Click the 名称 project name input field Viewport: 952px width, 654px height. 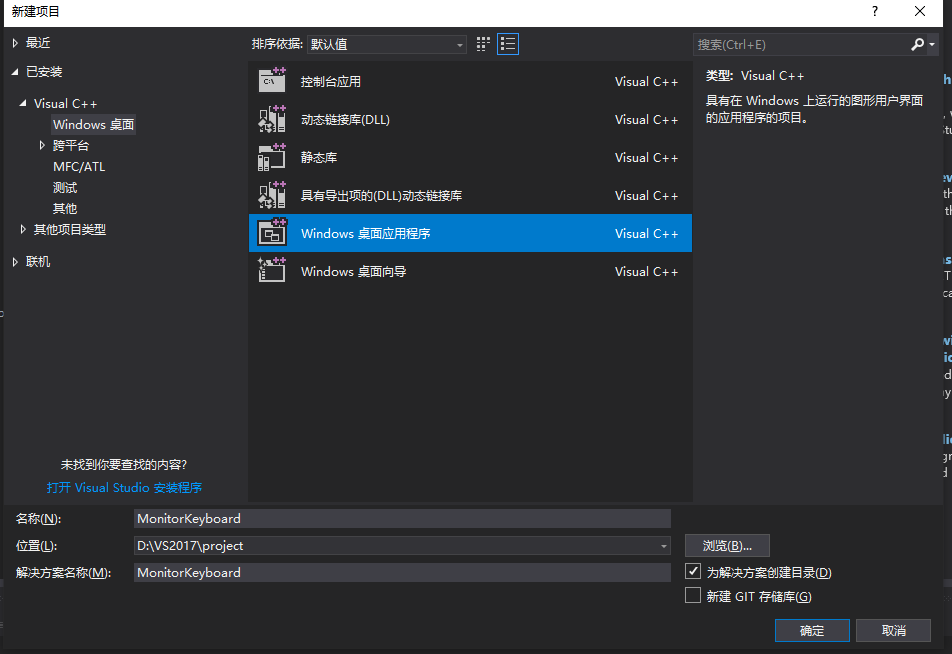pyautogui.click(x=402, y=519)
